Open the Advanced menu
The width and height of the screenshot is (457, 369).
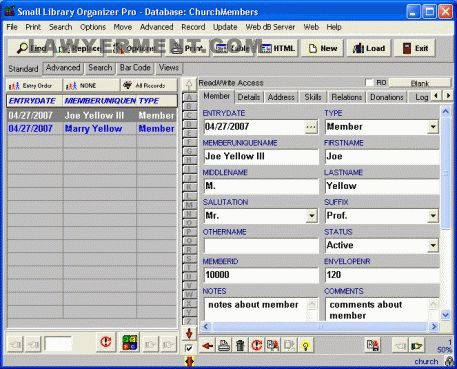pos(156,27)
